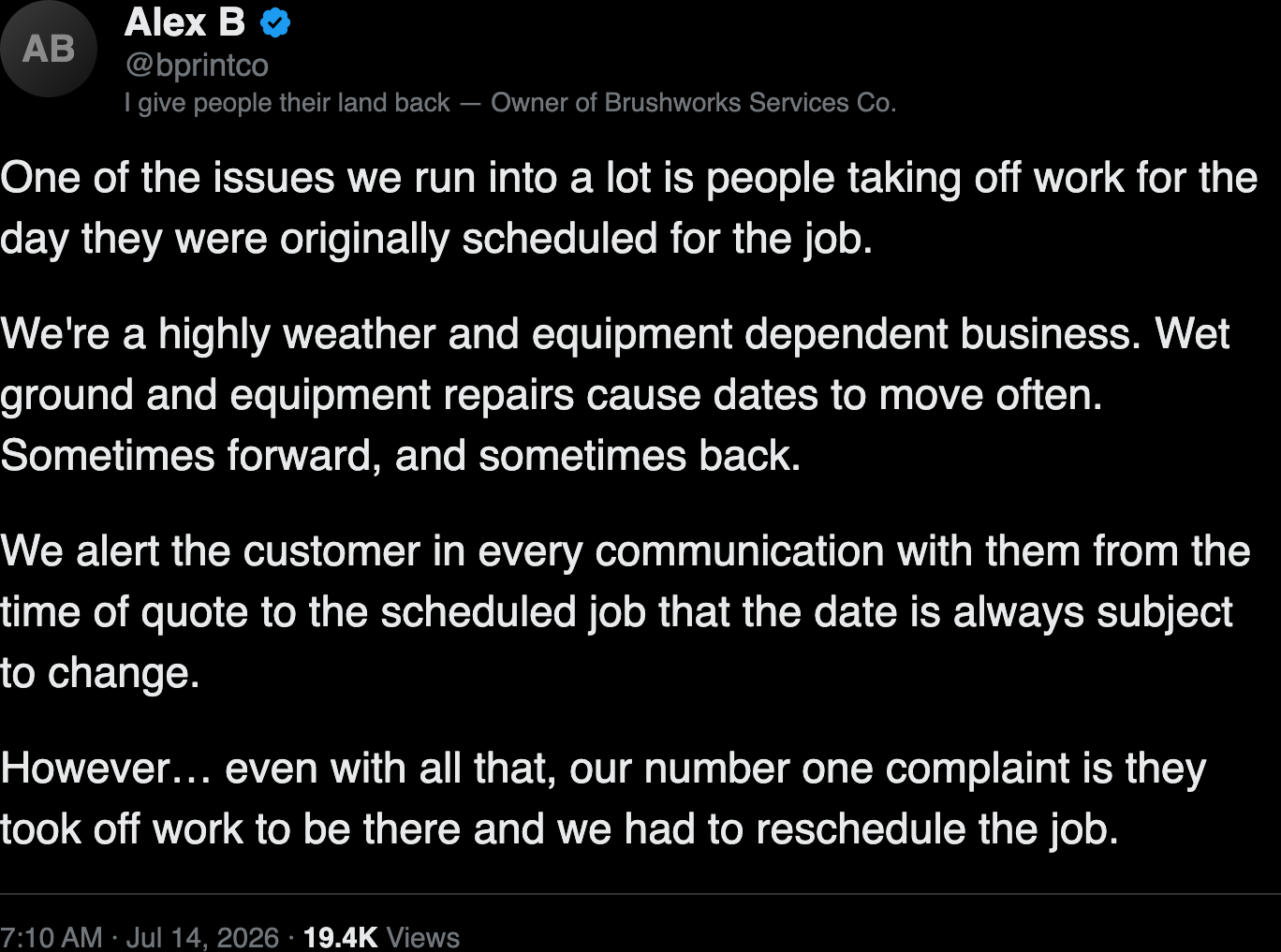Screen dimensions: 1281x952
Task: Open the AB profile avatar
Action: point(49,49)
